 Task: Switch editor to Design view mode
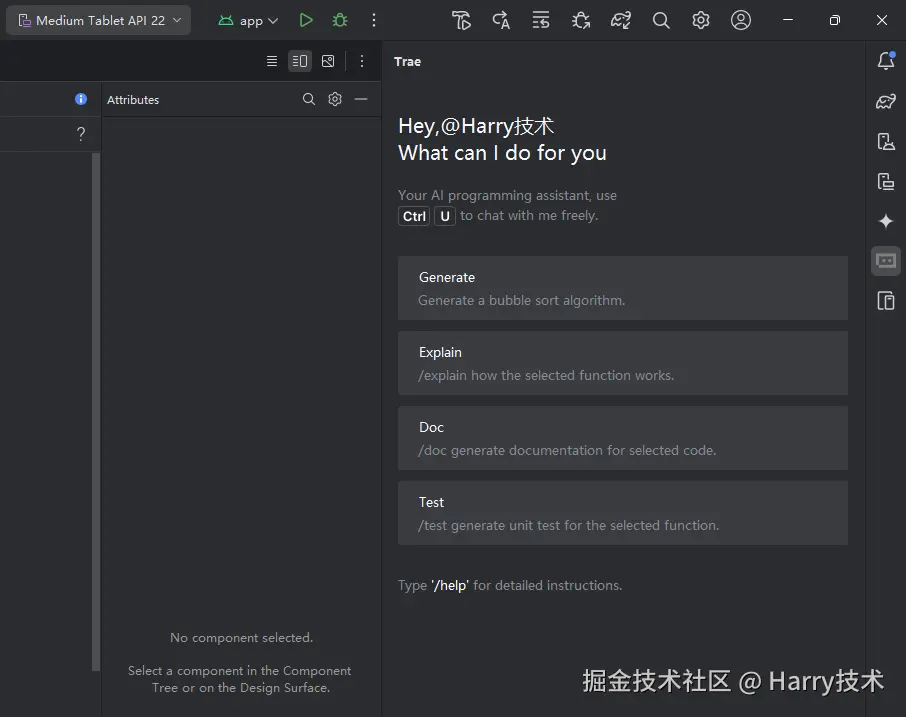pos(328,61)
